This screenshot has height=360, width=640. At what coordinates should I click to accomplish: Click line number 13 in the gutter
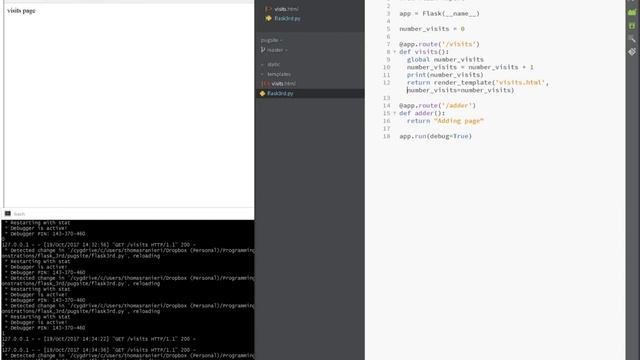point(387,98)
